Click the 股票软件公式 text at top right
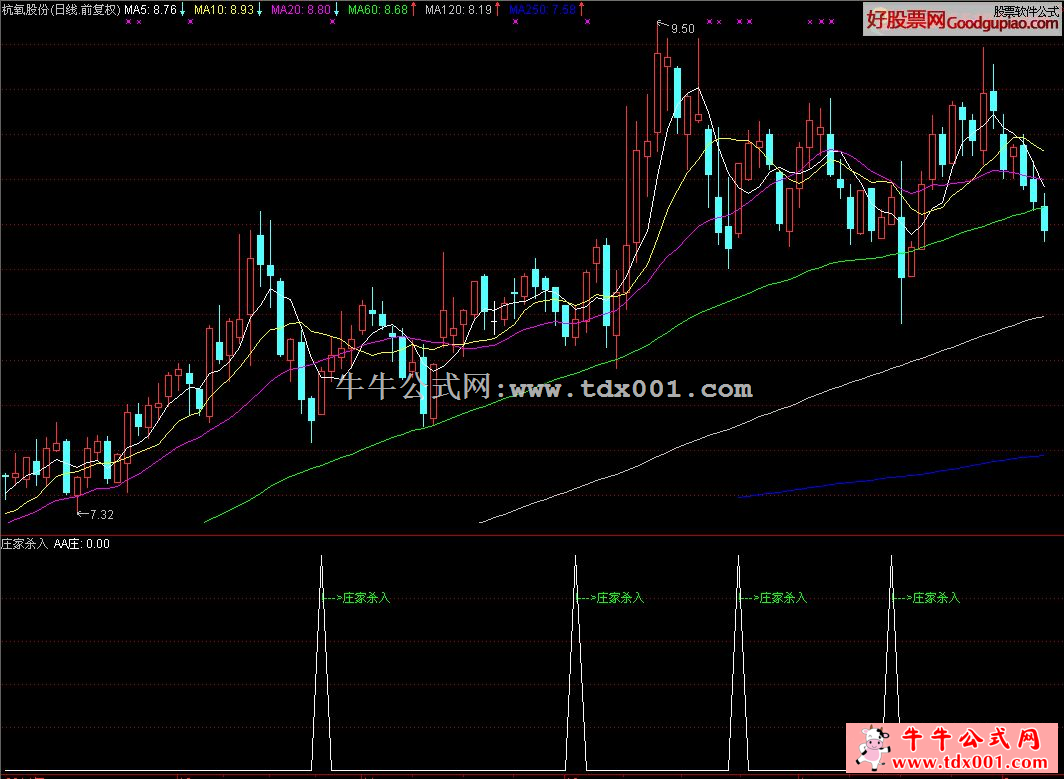The width and height of the screenshot is (1064, 779). pyautogui.click(x=1025, y=12)
